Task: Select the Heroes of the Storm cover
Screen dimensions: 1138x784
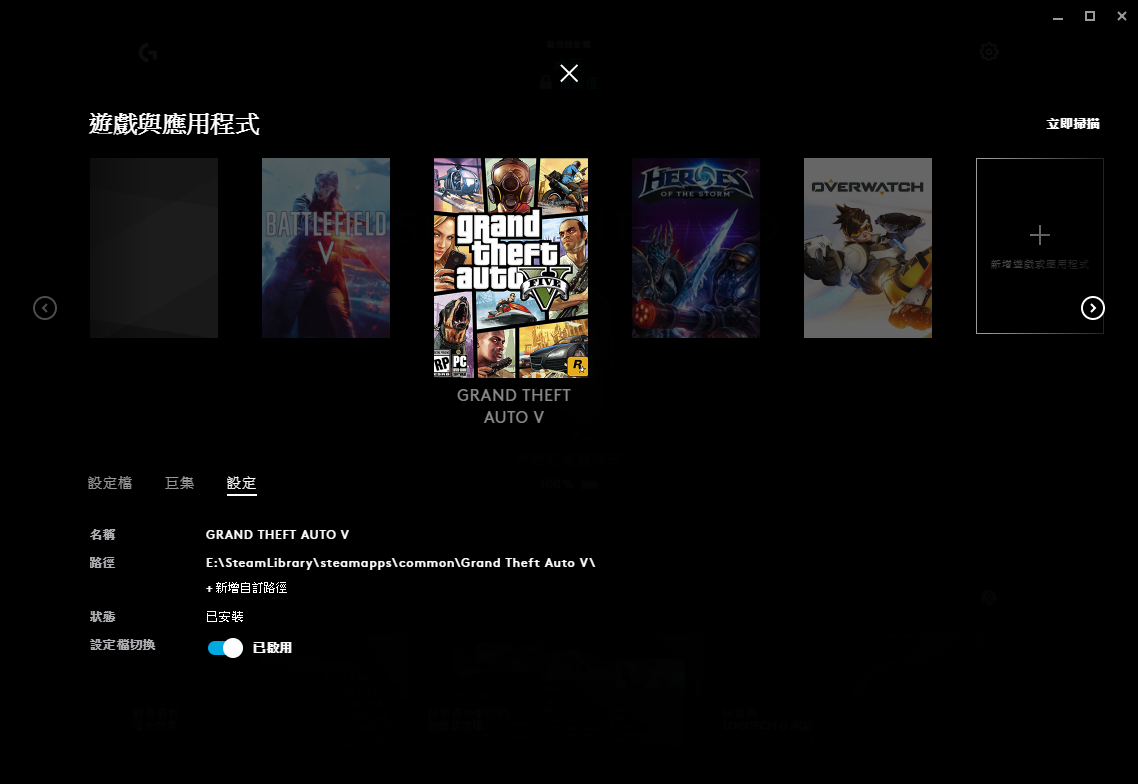Action: (x=695, y=248)
